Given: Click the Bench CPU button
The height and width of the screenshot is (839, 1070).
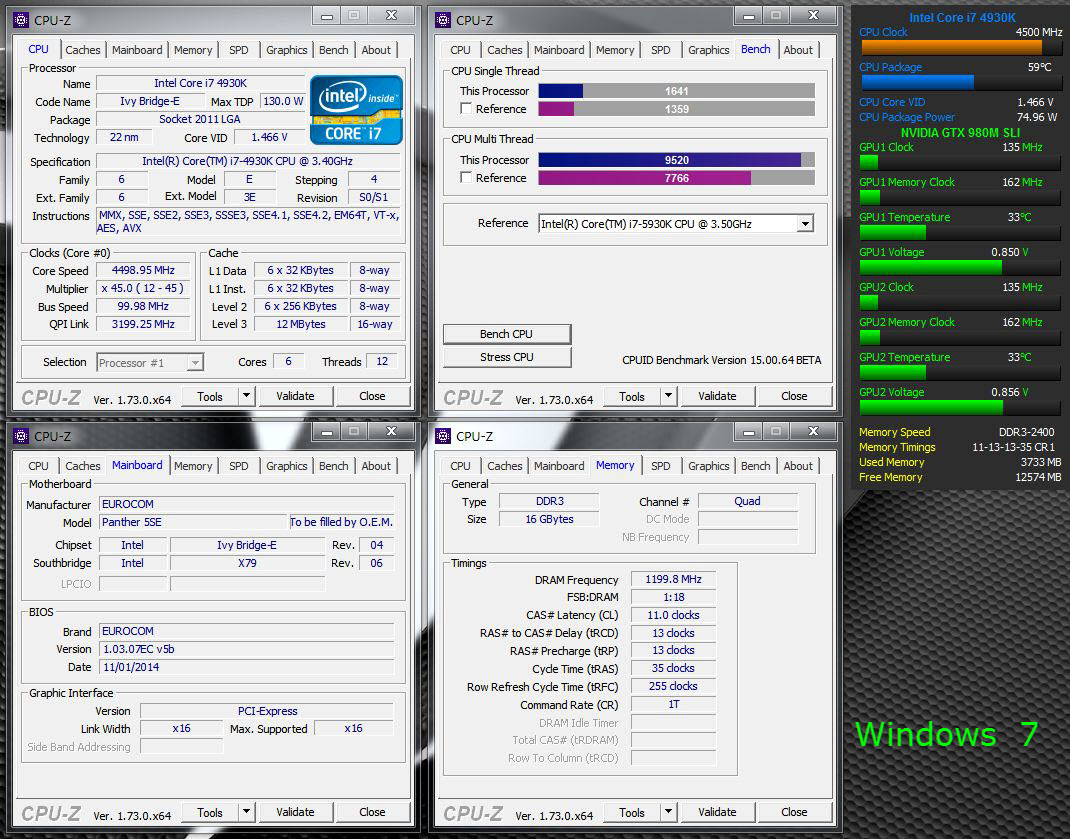Looking at the screenshot, I should pos(506,334).
